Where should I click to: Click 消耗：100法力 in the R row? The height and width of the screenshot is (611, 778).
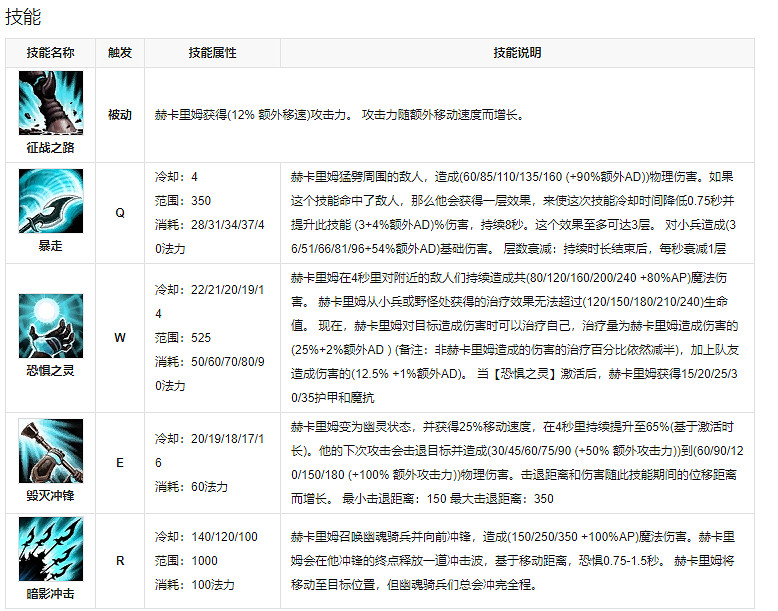point(194,585)
